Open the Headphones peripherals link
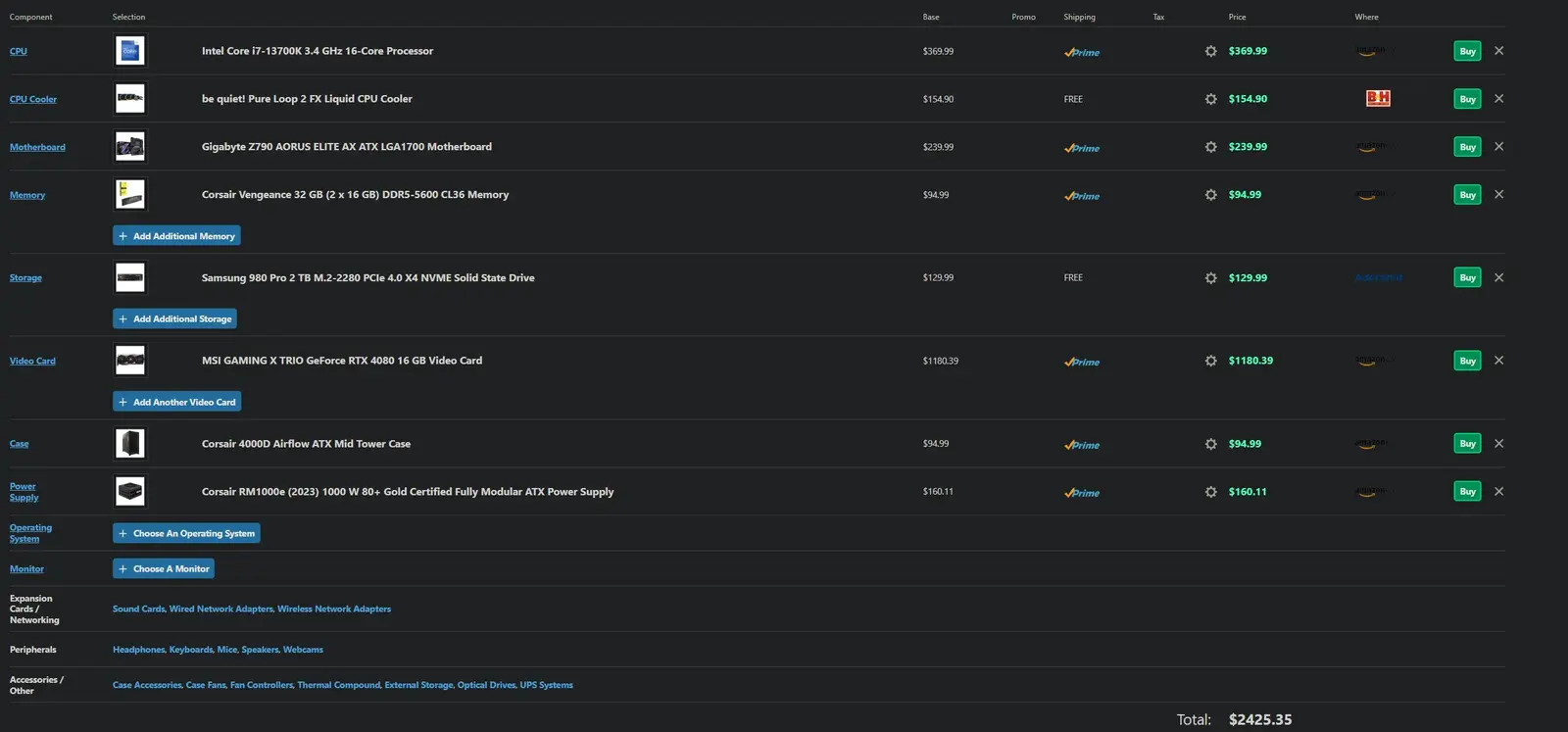 click(x=138, y=650)
